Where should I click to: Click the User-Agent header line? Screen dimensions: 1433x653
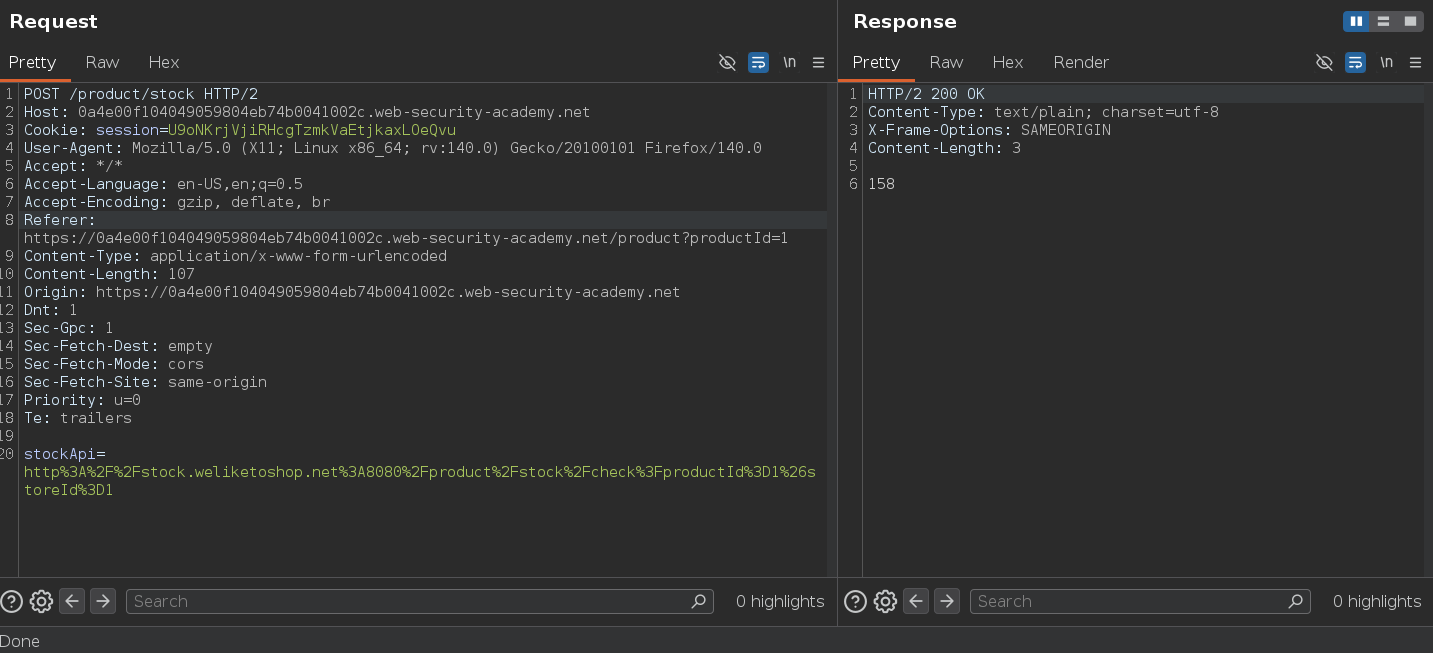tap(393, 148)
